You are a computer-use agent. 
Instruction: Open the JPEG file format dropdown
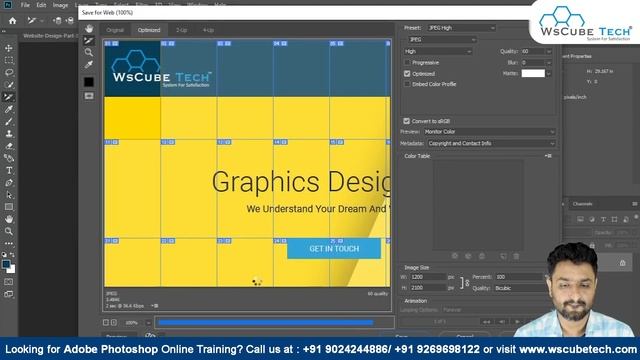tap(442, 40)
